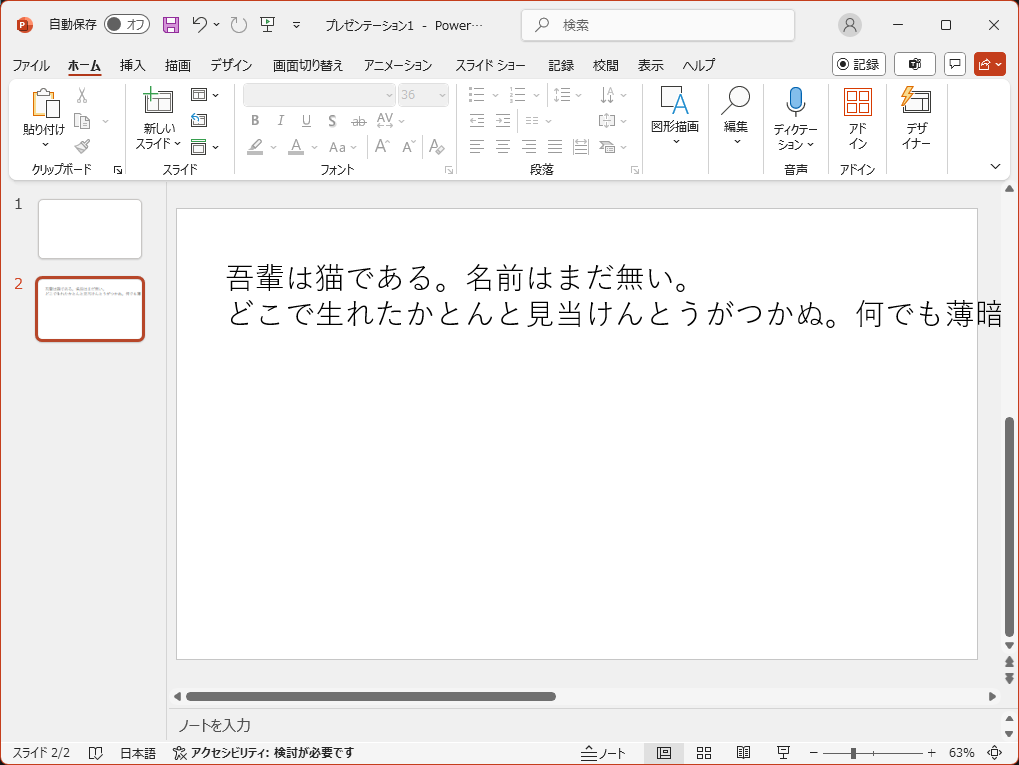Click the zoom slider handle
This screenshot has height=765, width=1019.
(853, 753)
